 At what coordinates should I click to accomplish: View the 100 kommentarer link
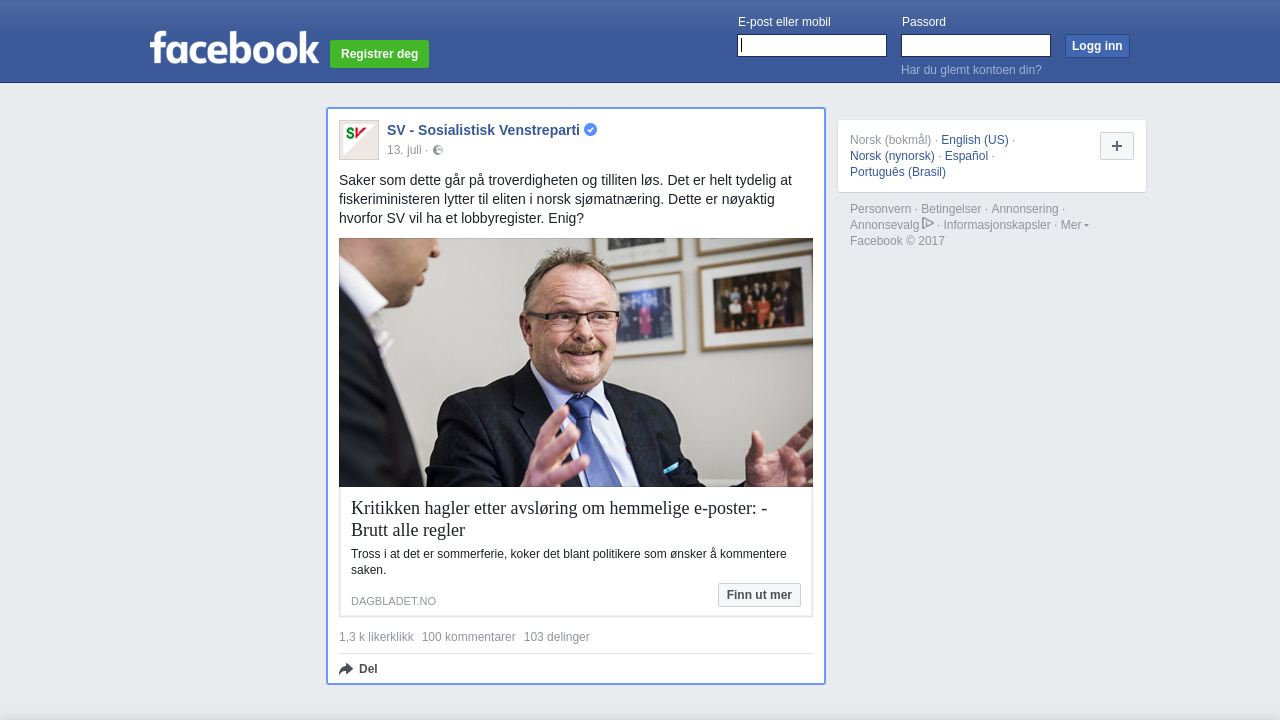(469, 637)
